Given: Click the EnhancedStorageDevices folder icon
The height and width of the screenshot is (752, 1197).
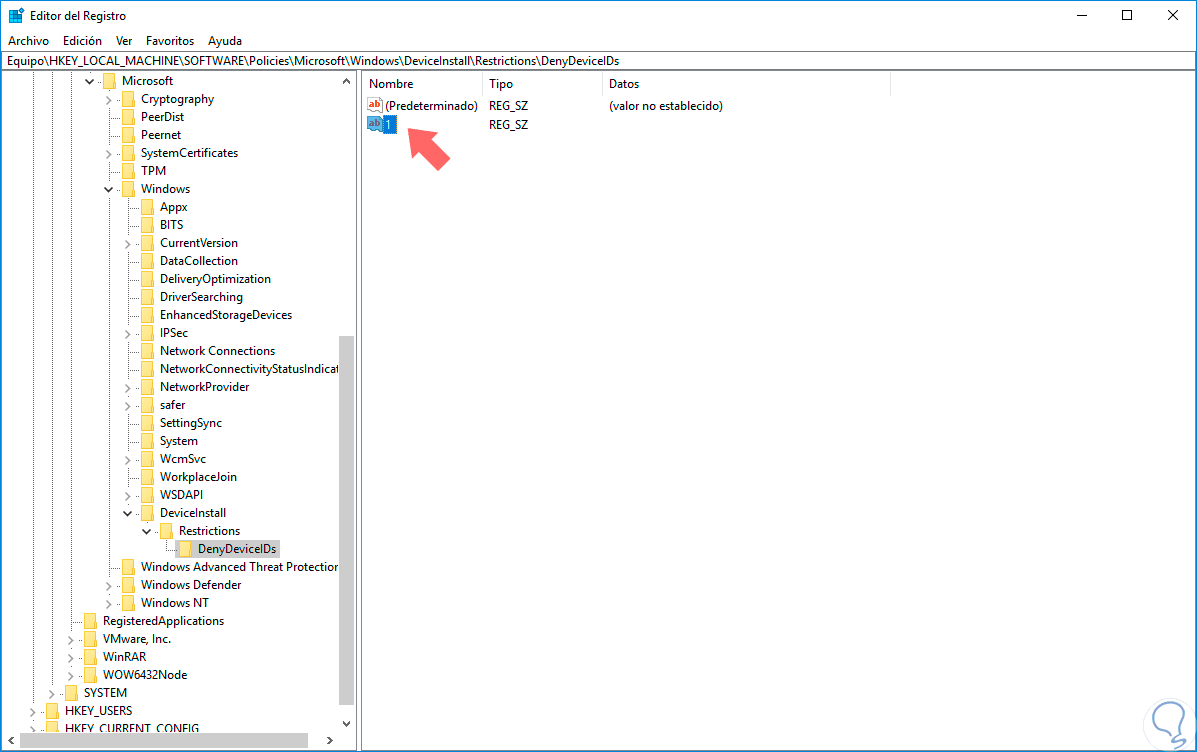Looking at the screenshot, I should point(147,315).
